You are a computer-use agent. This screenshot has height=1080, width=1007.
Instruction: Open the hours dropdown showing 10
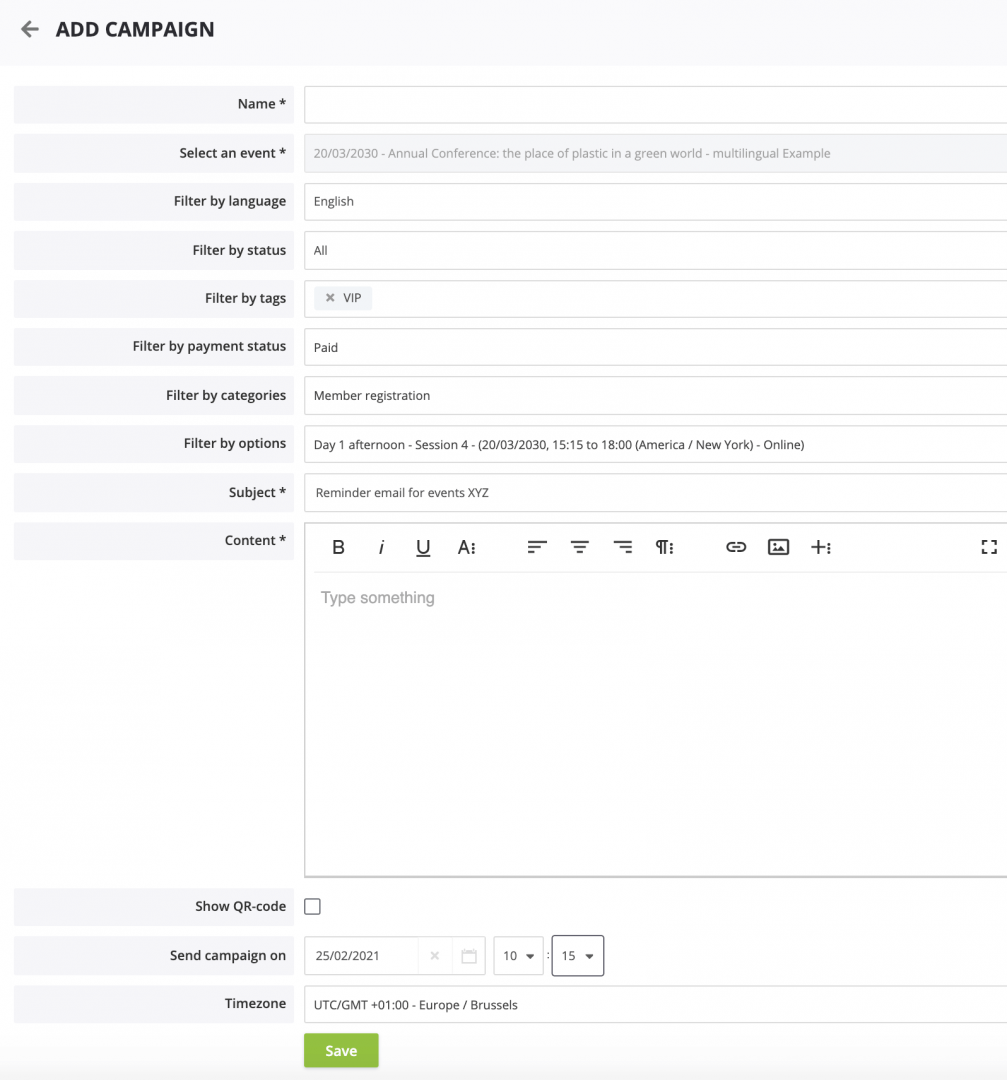pos(518,955)
